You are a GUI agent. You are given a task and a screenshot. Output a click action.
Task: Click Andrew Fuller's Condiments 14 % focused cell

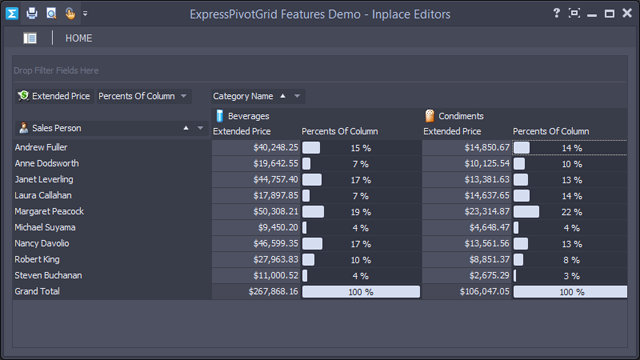(x=570, y=148)
